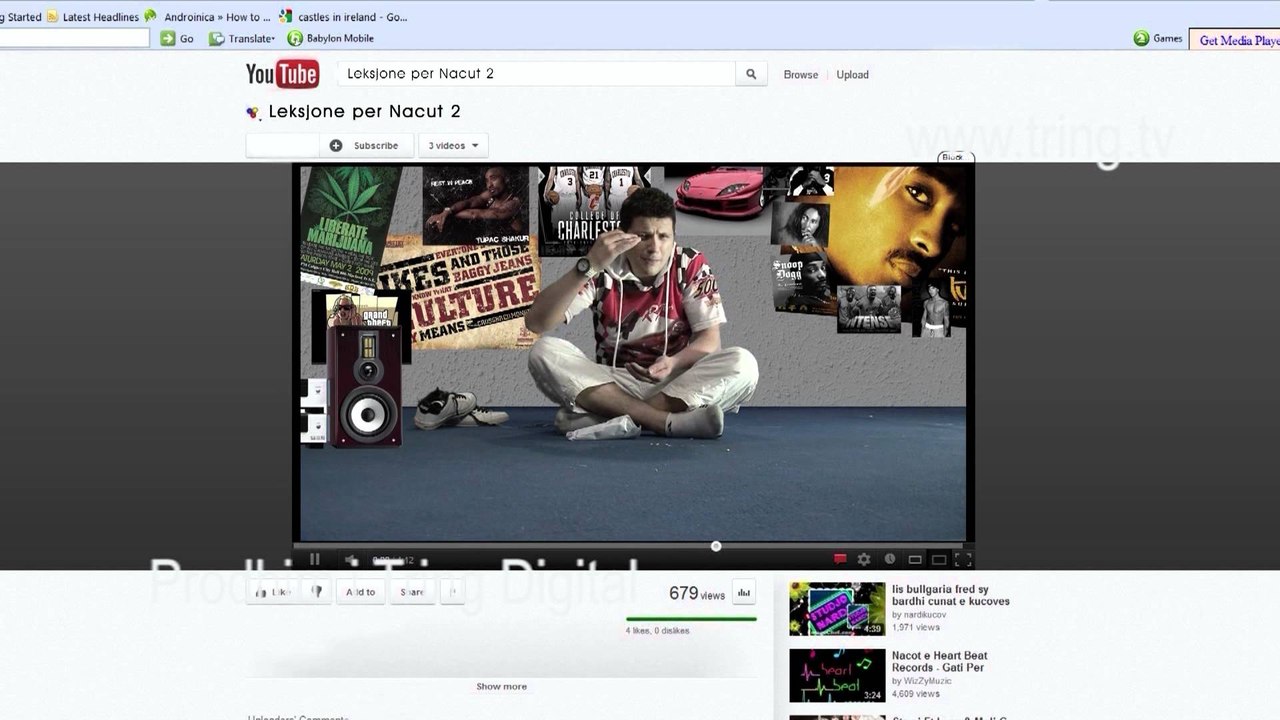Click the search magnifier button
Viewport: 1280px width, 720px height.
pyautogui.click(x=751, y=74)
